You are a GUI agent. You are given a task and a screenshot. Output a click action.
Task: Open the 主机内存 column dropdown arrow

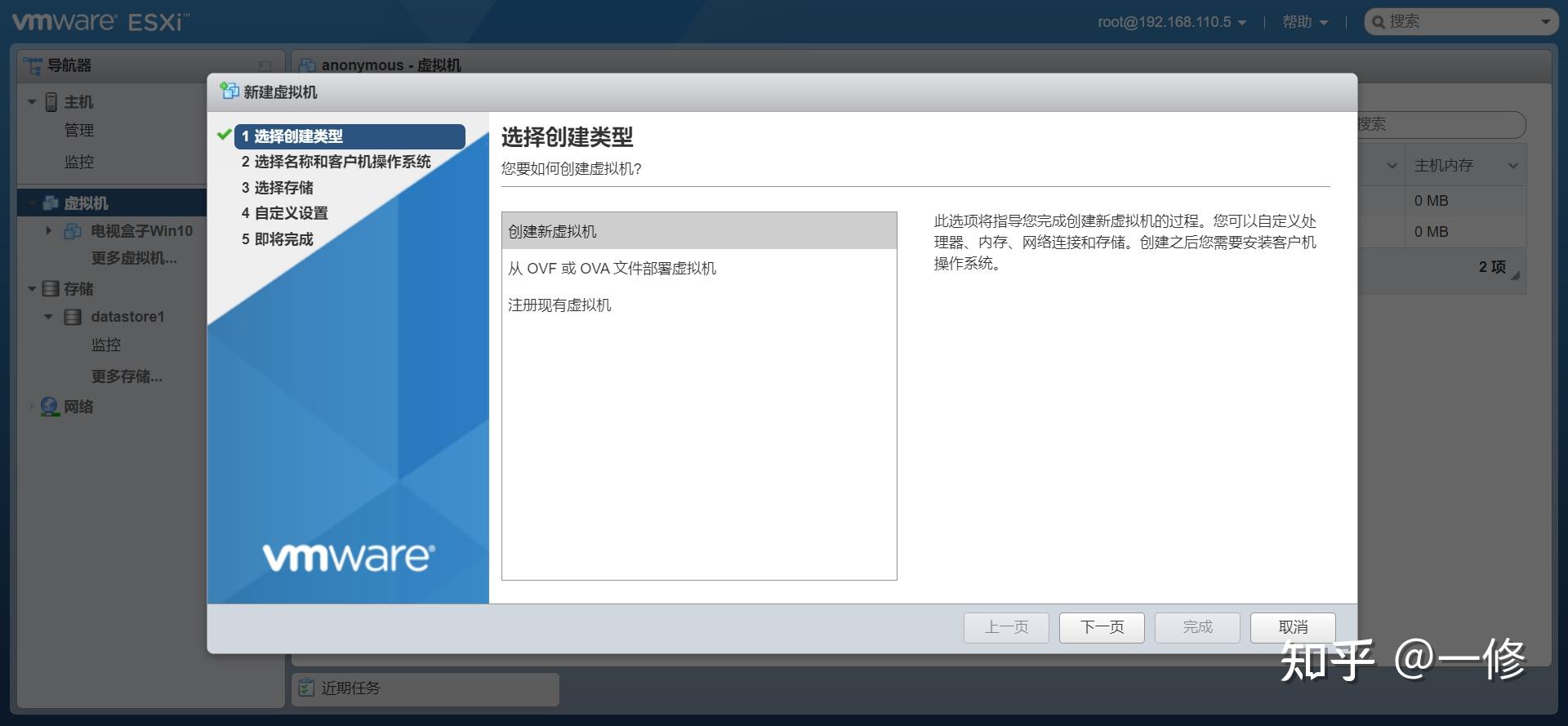click(x=1512, y=166)
